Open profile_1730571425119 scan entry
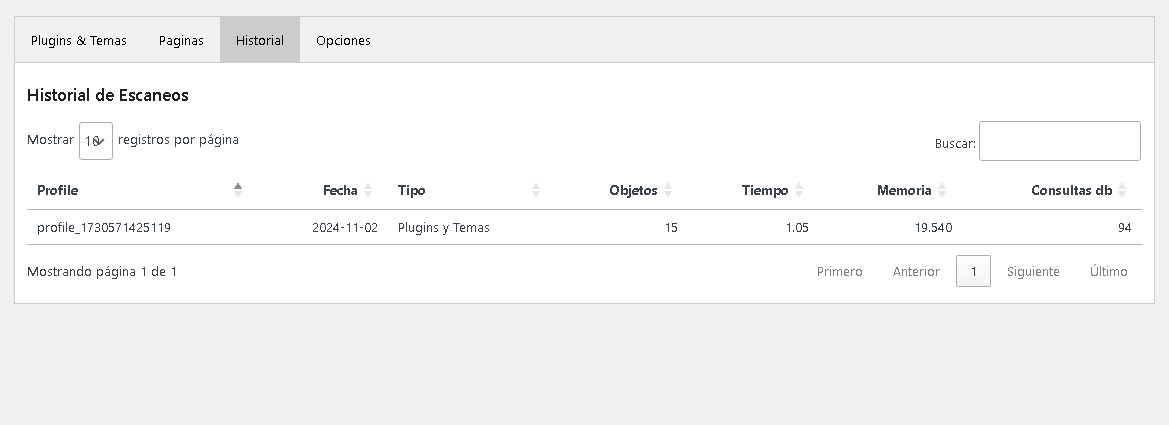This screenshot has width=1169, height=425. (x=104, y=228)
